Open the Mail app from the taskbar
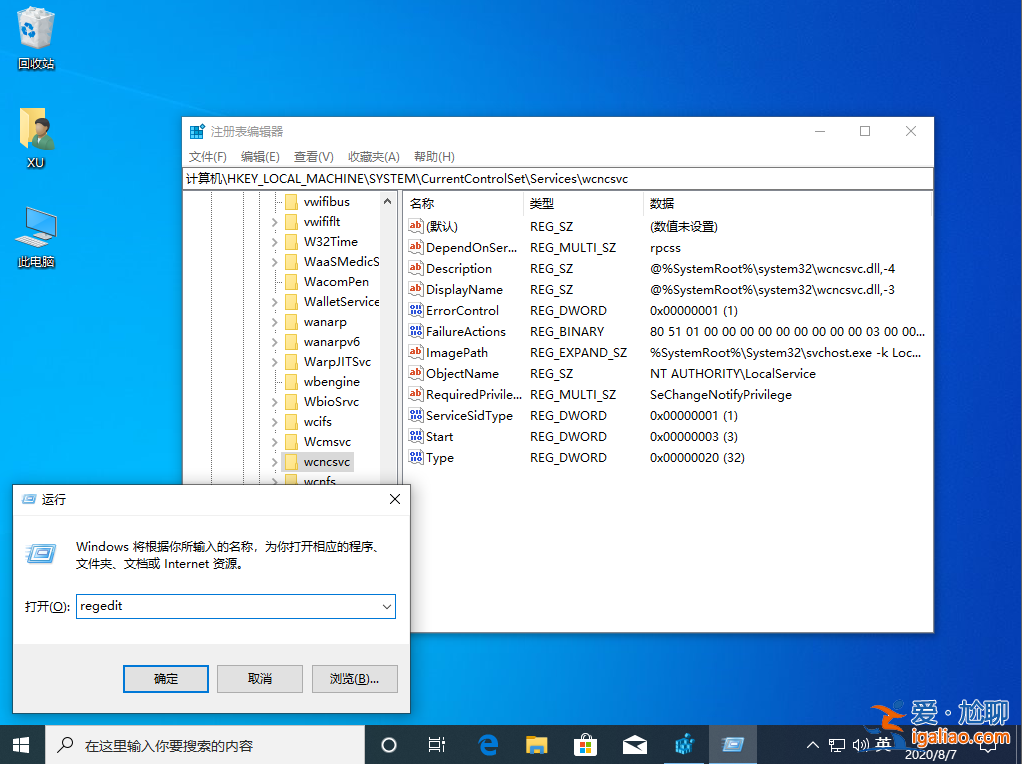 tap(634, 744)
